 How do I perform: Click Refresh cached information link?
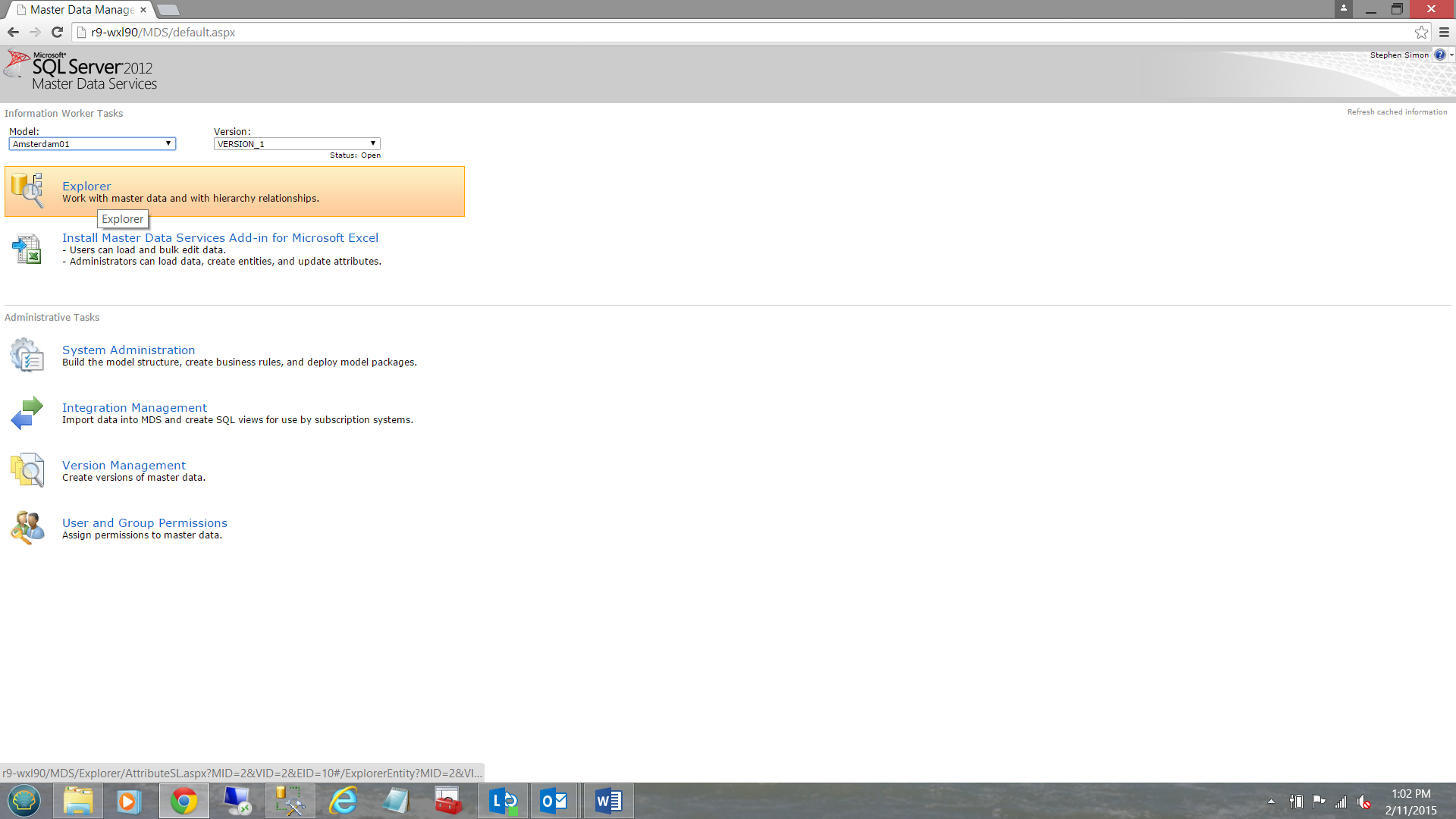[x=1397, y=111]
